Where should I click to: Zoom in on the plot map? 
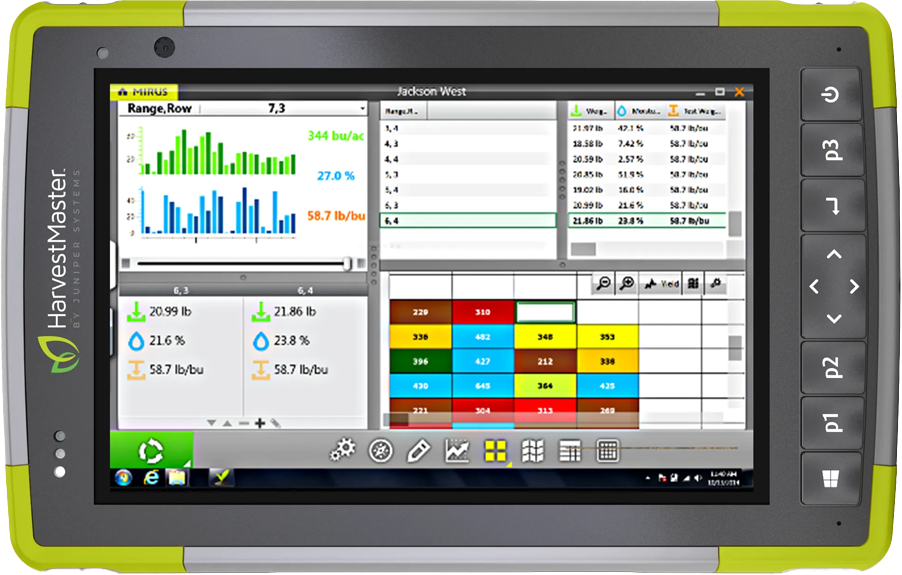[x=627, y=284]
